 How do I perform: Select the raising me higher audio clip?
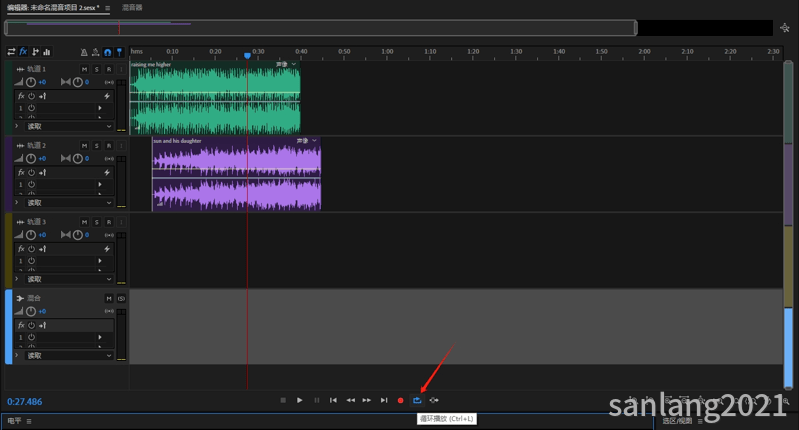pos(215,98)
